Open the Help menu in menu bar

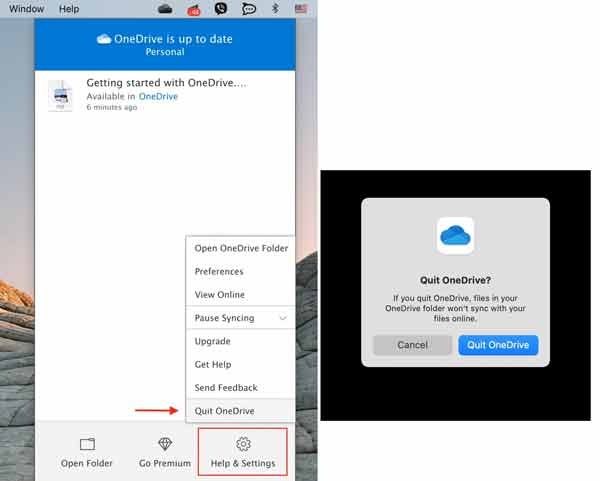tap(69, 8)
